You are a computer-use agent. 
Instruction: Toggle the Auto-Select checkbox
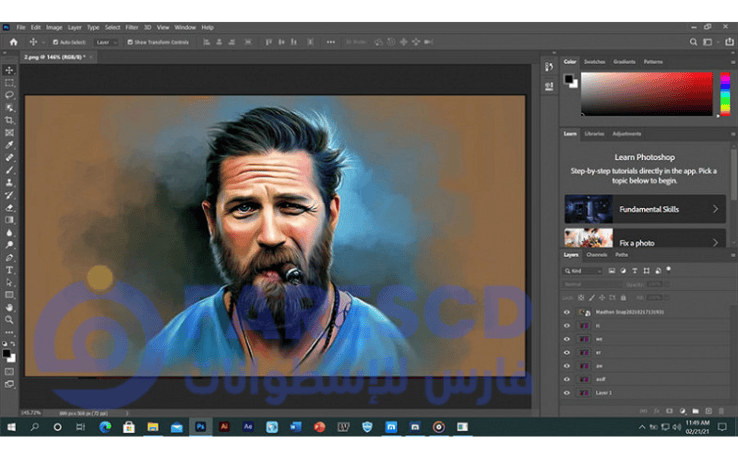tap(56, 42)
